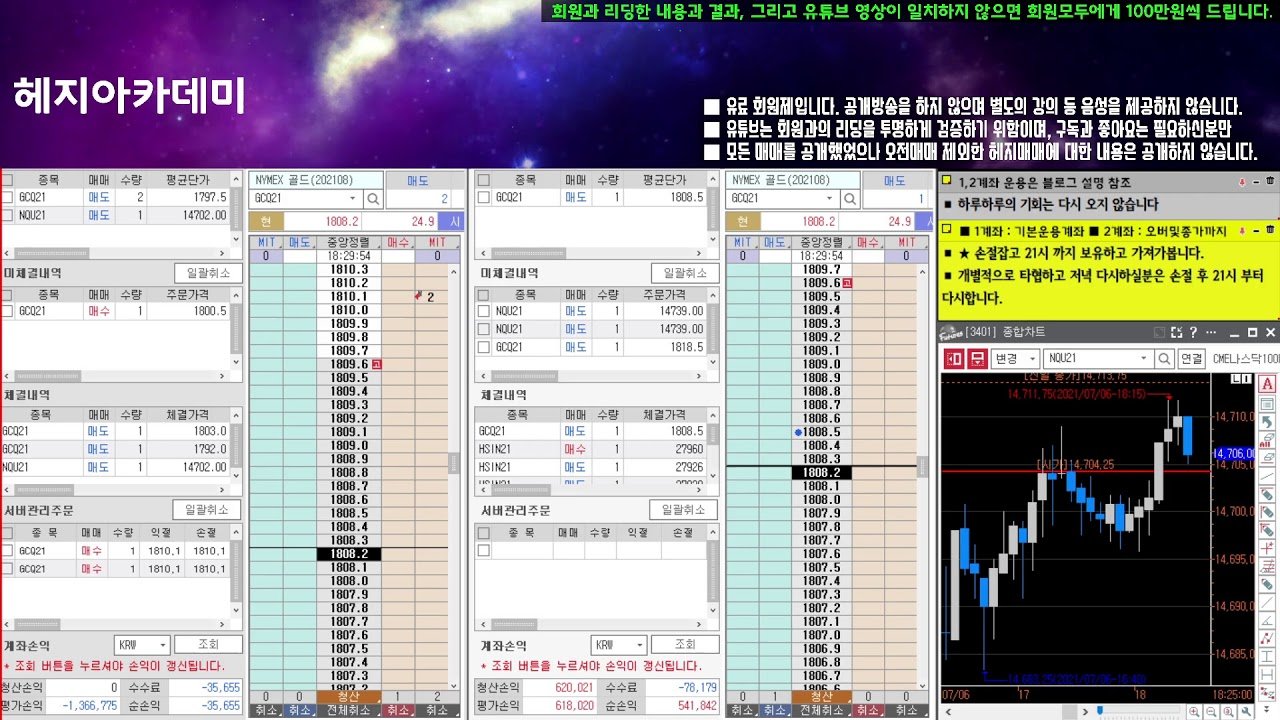Click the fullscreen arrows icon in 종합차트 title bar

coord(1177,333)
